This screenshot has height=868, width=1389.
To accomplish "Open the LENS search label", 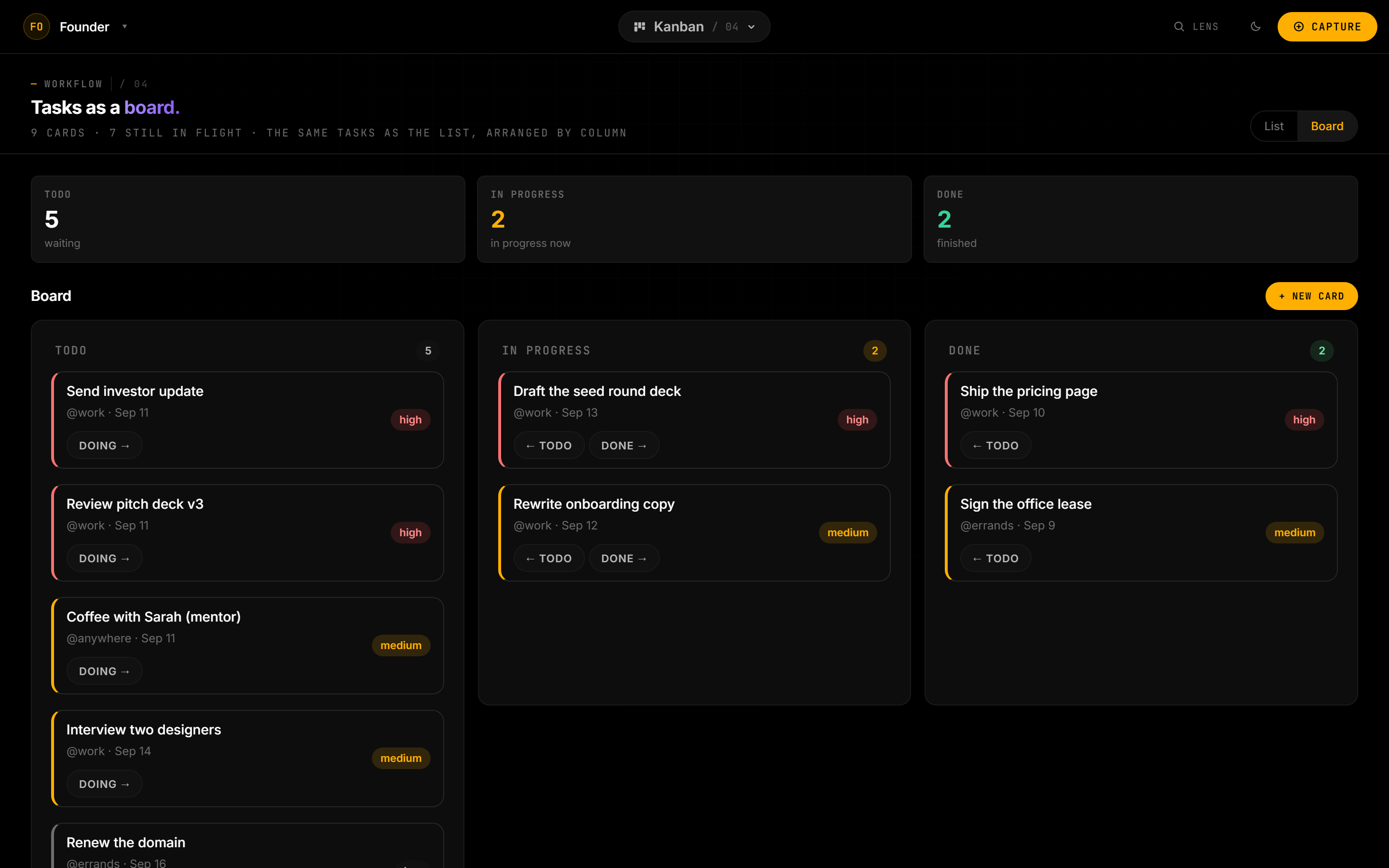I will (x=1205, y=27).
